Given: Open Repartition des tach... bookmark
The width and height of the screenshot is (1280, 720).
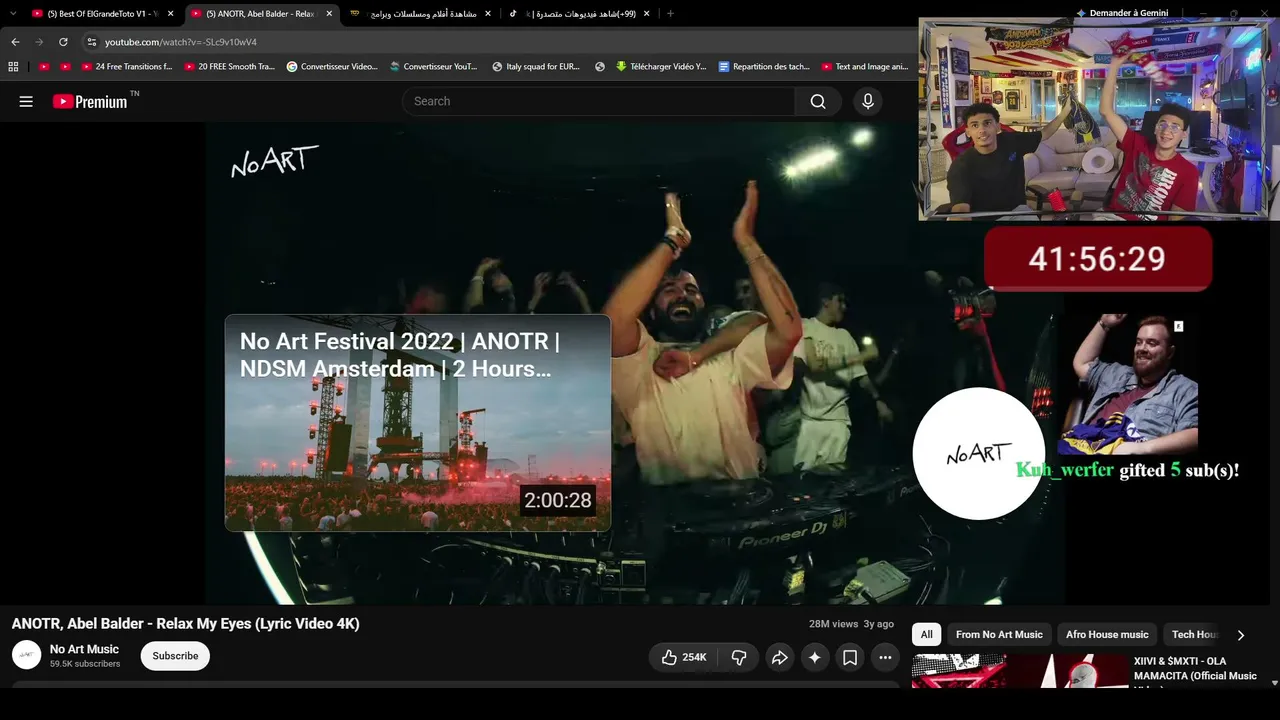Looking at the screenshot, I should pyautogui.click(x=764, y=67).
